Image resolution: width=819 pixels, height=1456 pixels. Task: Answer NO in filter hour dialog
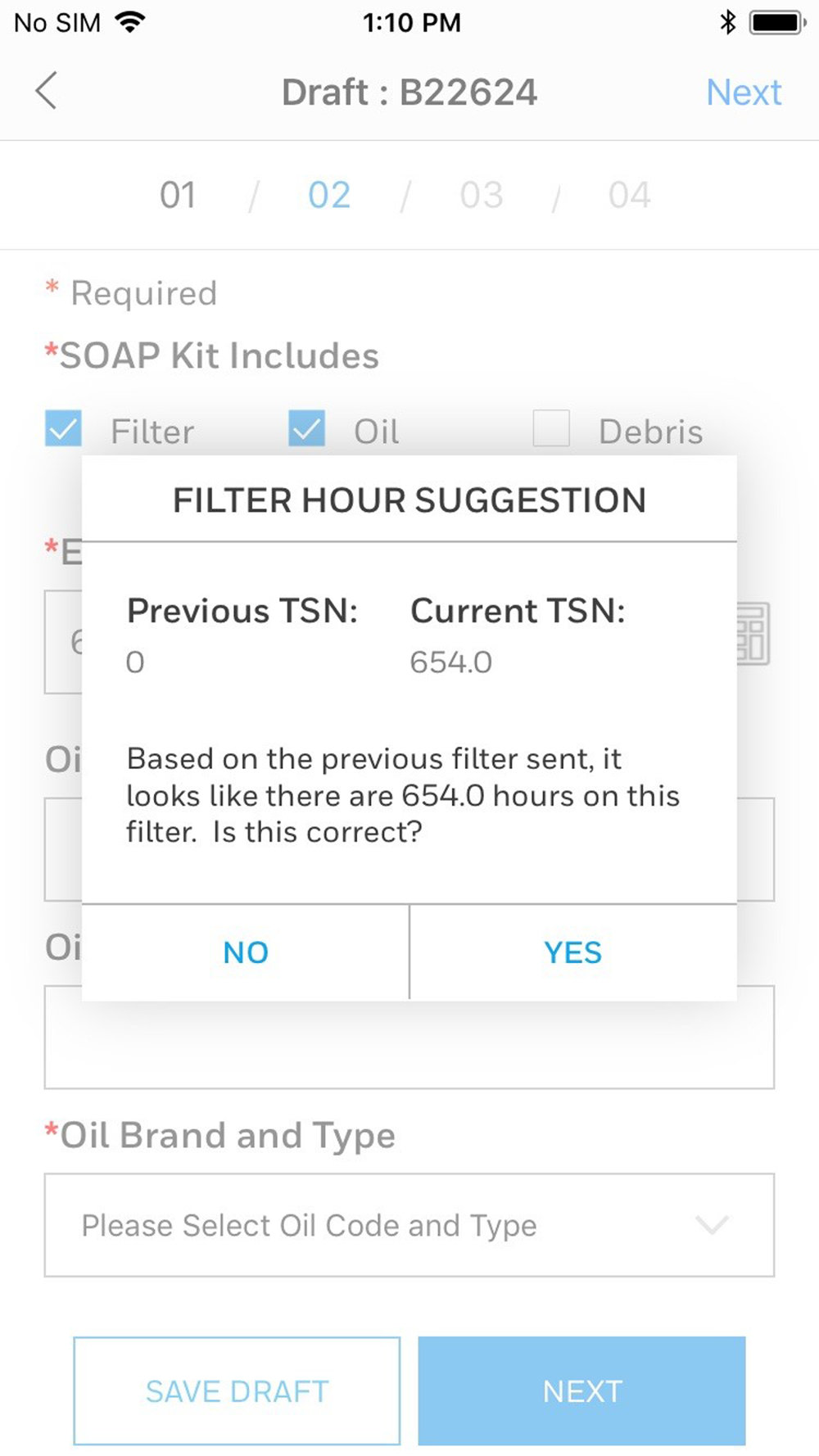[x=246, y=952]
